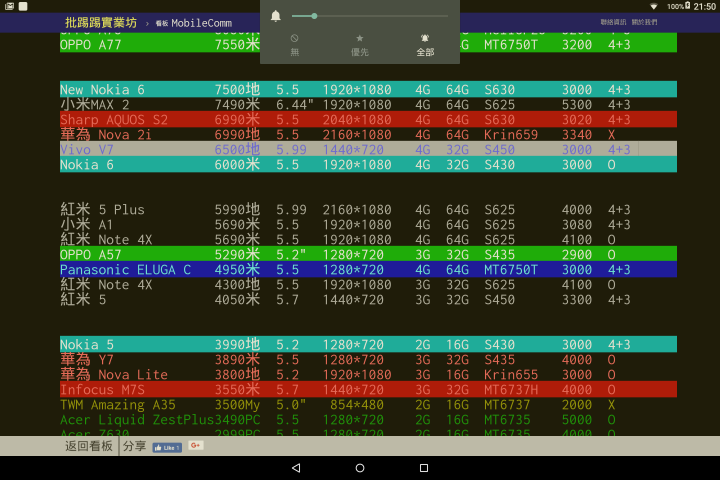720x480 pixels.
Task: Select the 華為 Nova Lite row name
Action: 114,375
